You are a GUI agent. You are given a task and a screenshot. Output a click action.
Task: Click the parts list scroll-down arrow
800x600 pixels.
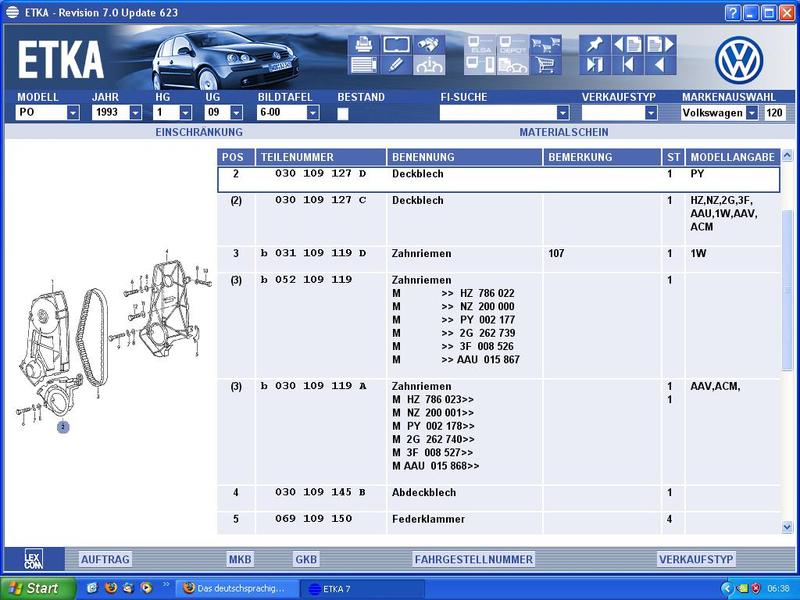(787, 527)
